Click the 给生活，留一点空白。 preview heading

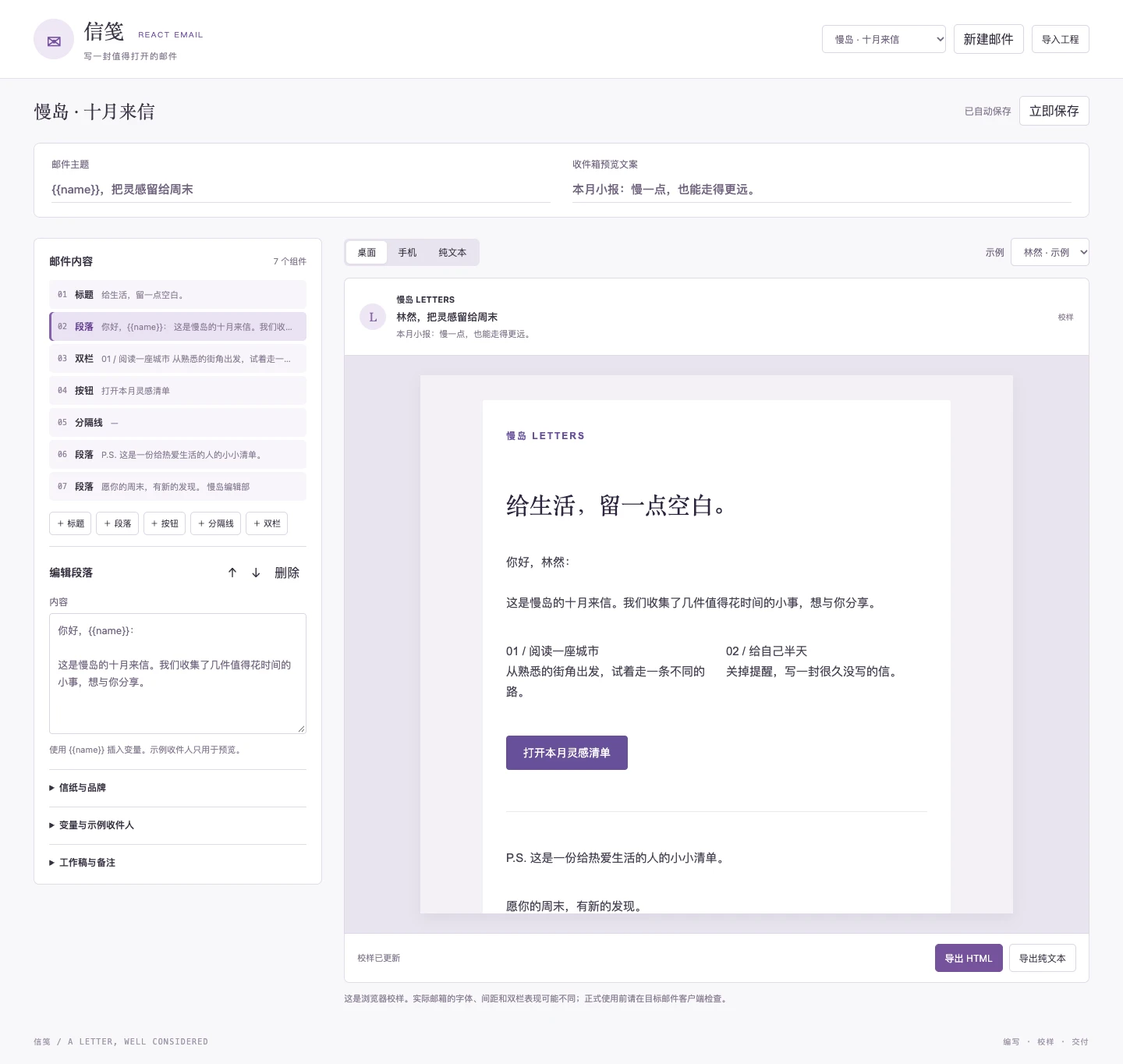(x=616, y=505)
